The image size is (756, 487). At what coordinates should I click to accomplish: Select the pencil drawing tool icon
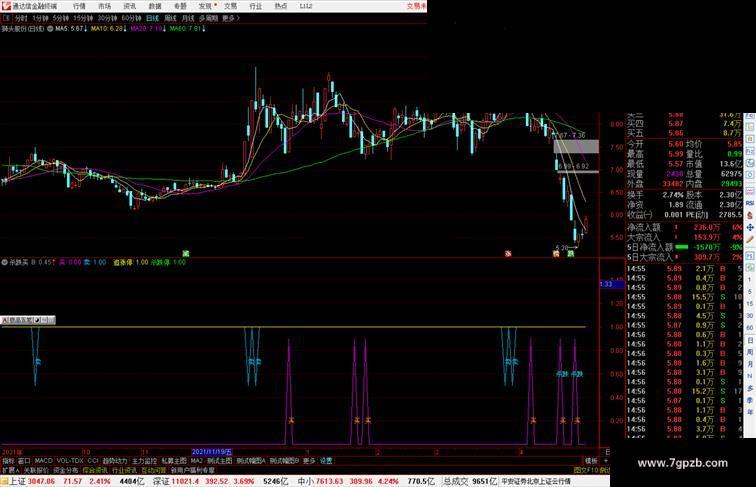pos(750,239)
